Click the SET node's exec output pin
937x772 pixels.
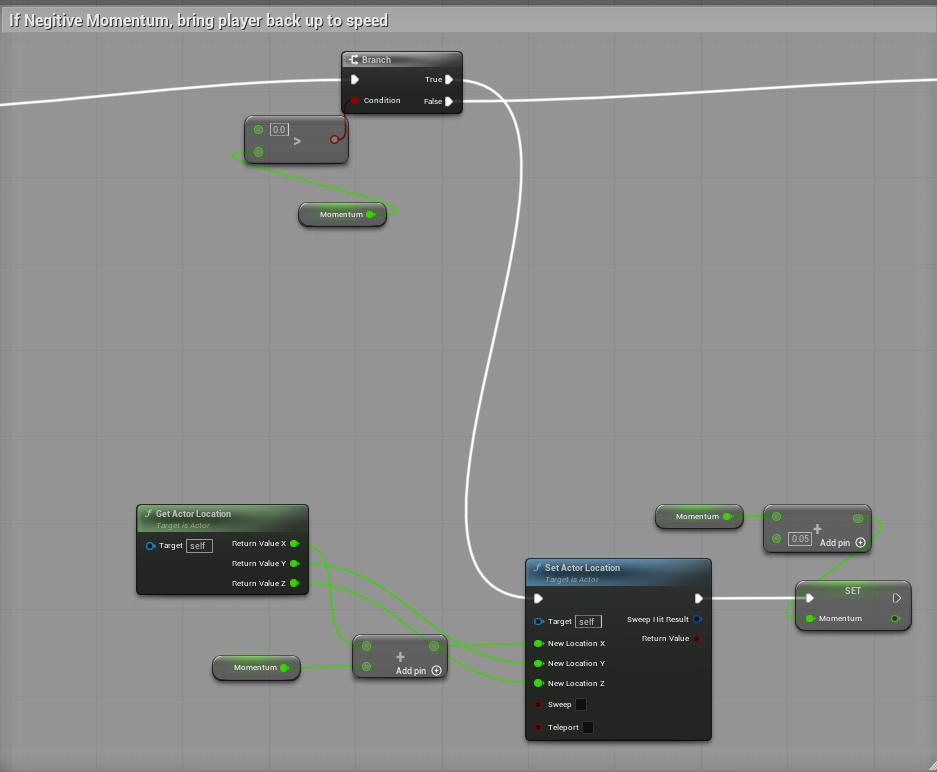(x=897, y=598)
